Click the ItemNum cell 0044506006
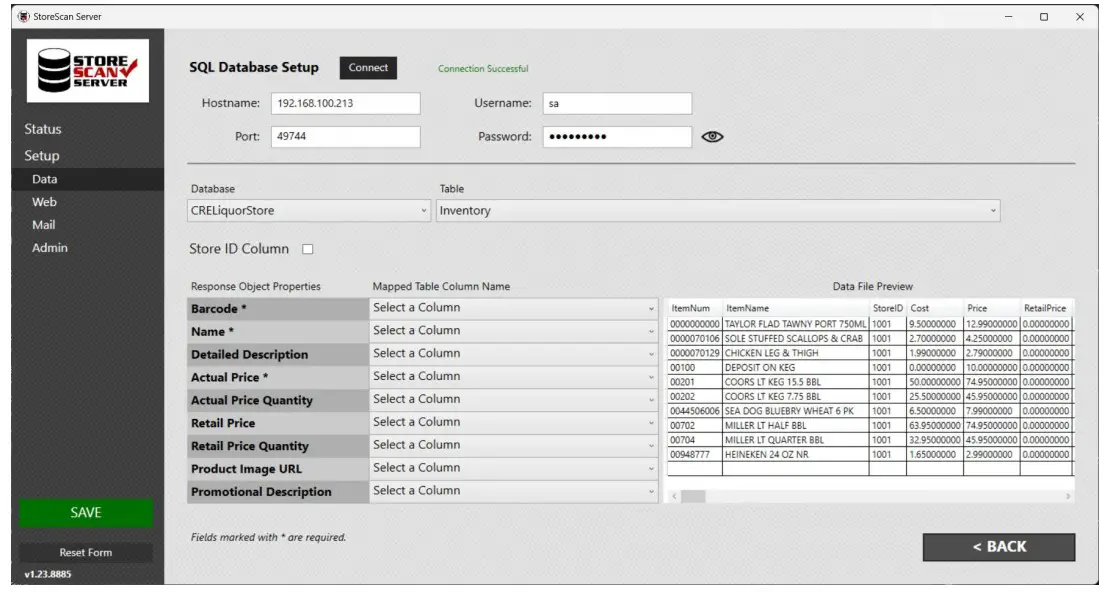Viewport: 1109px width, 592px height. pos(695,411)
